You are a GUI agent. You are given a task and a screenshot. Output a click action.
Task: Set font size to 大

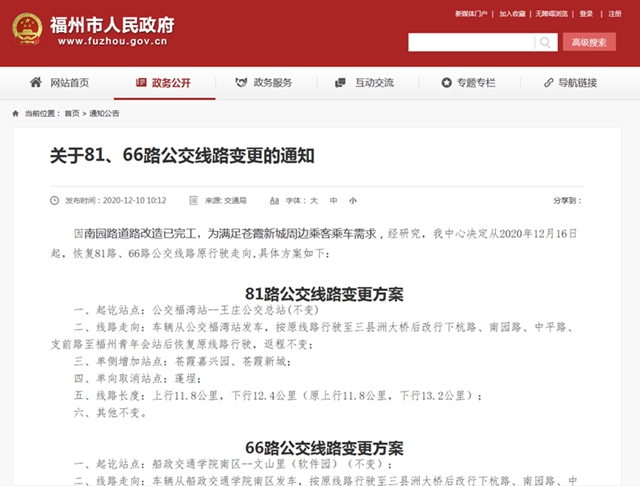coord(313,200)
